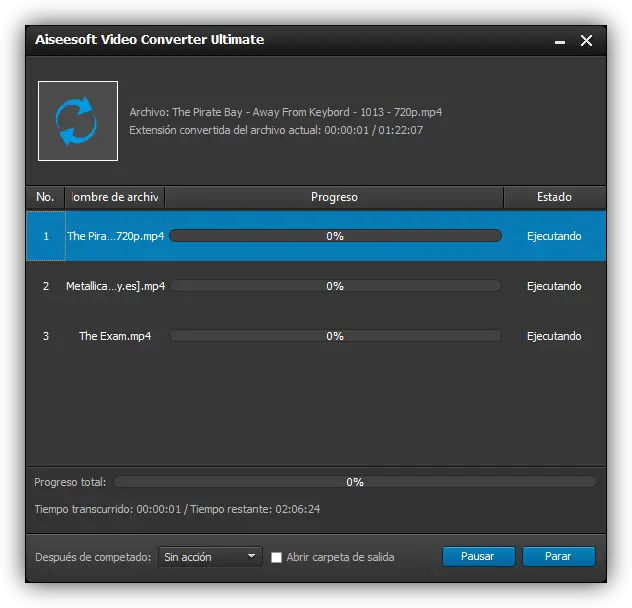Select the 'Metallica...y.es].mp4' file row

coord(116,286)
